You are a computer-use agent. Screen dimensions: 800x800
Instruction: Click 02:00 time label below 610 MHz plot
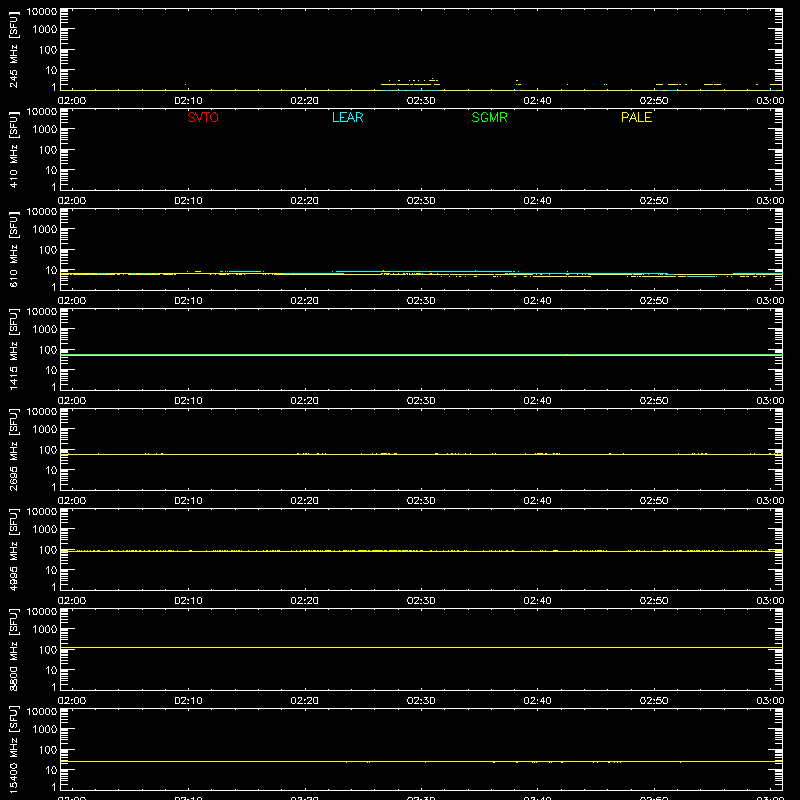point(72,301)
